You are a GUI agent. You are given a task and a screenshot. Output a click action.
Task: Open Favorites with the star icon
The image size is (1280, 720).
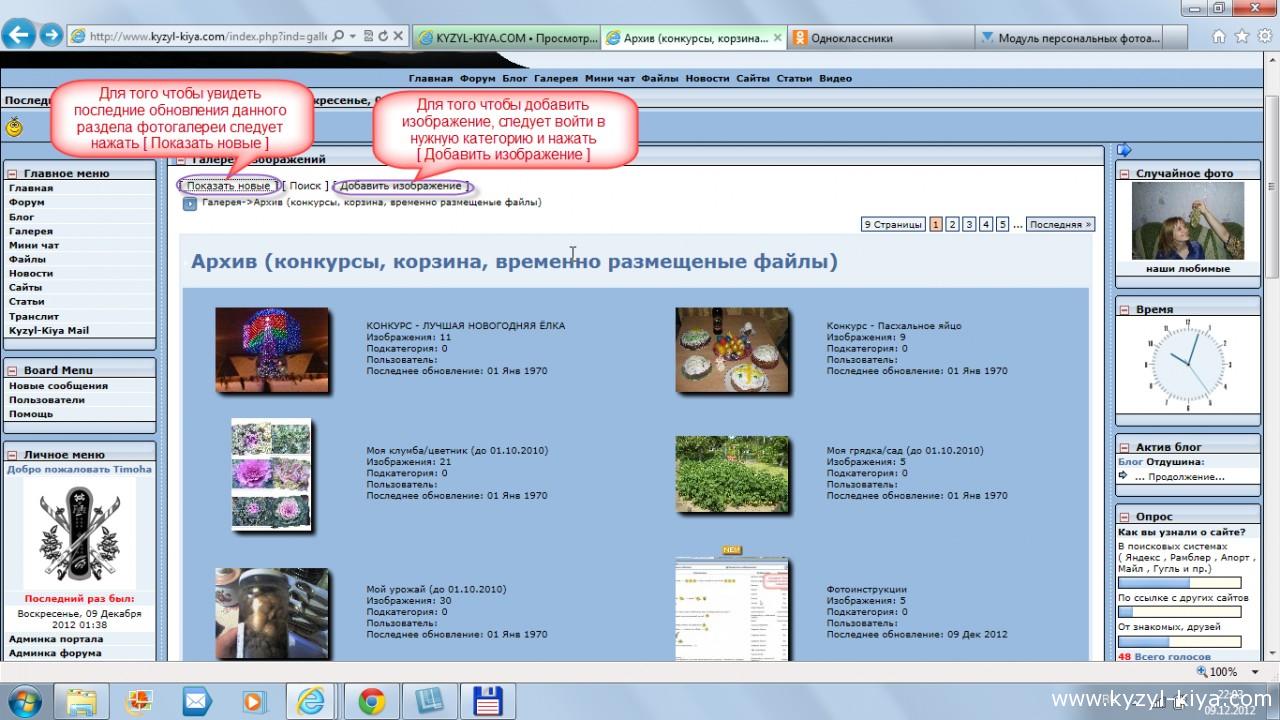click(1241, 36)
